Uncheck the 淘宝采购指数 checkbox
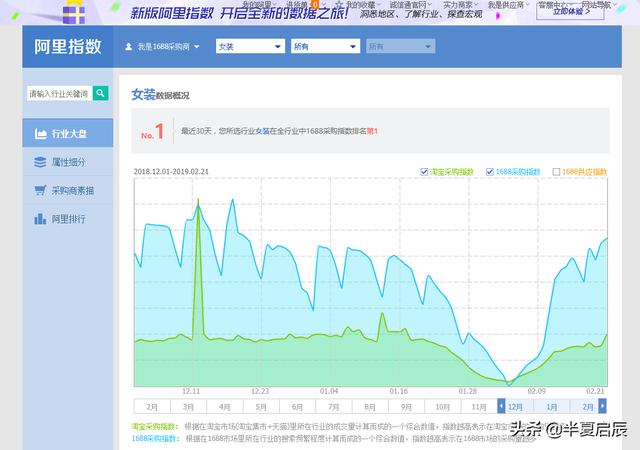This screenshot has height=450, width=640. [x=424, y=172]
